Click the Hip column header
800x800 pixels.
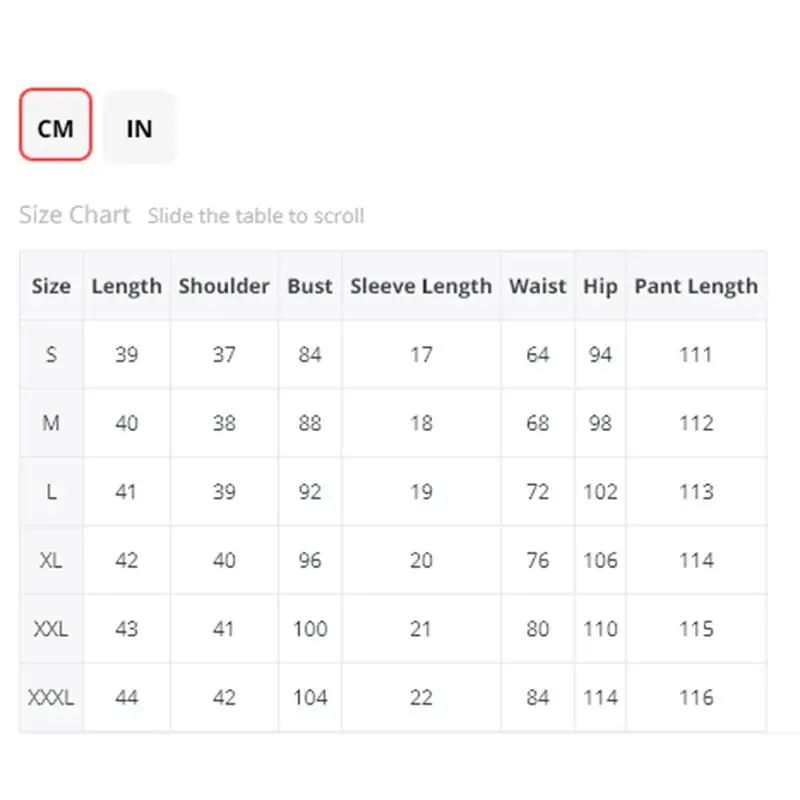coord(600,286)
